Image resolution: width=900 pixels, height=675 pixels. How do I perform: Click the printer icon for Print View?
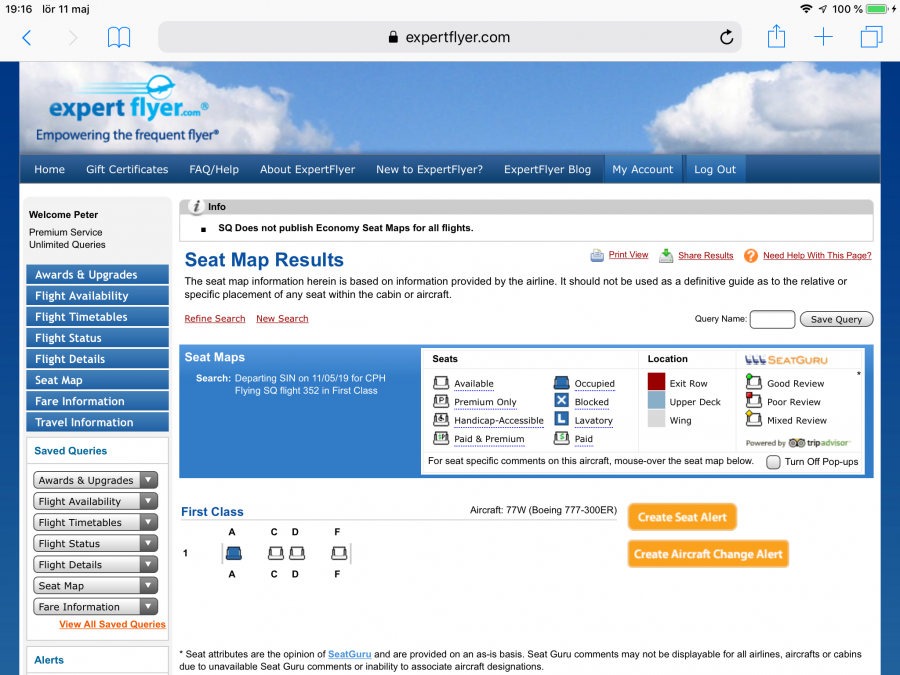pos(597,255)
